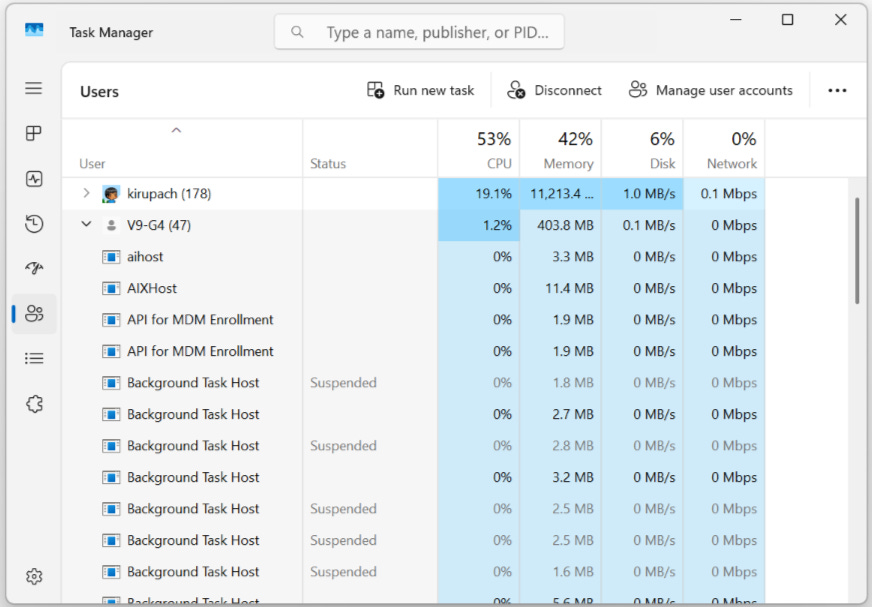872x607 pixels.
Task: Open the Services page icon
Action: [x=34, y=404]
